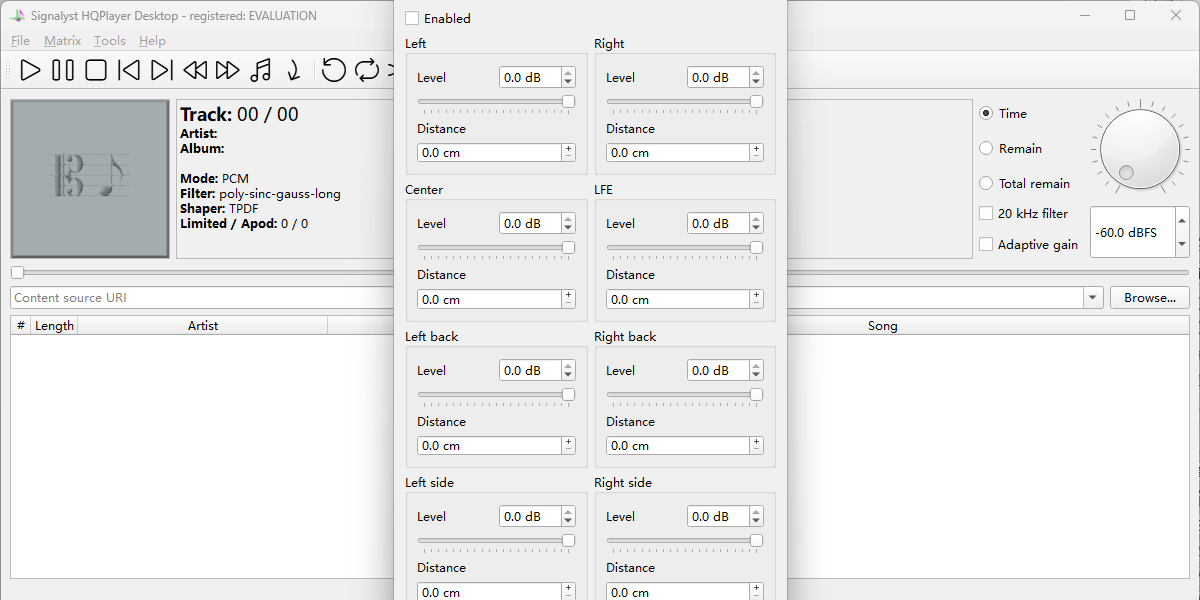Screen dimensions: 1200x600
Task: Skip to the previous track
Action: click(129, 70)
